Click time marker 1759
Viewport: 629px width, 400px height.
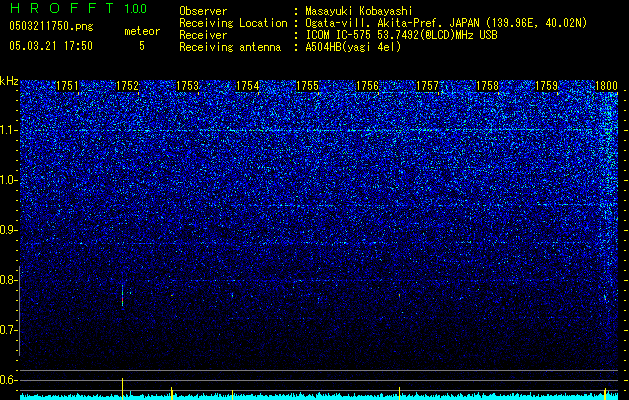[547, 86]
